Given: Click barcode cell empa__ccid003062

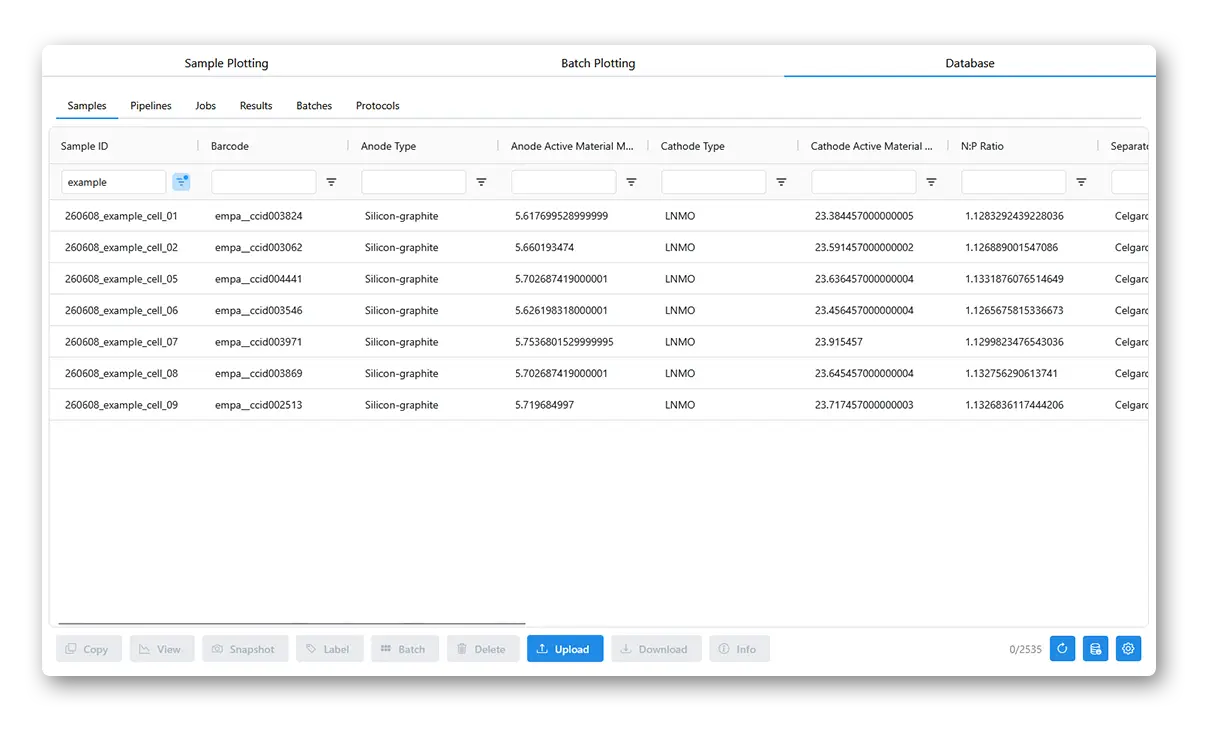Looking at the screenshot, I should tap(259, 247).
